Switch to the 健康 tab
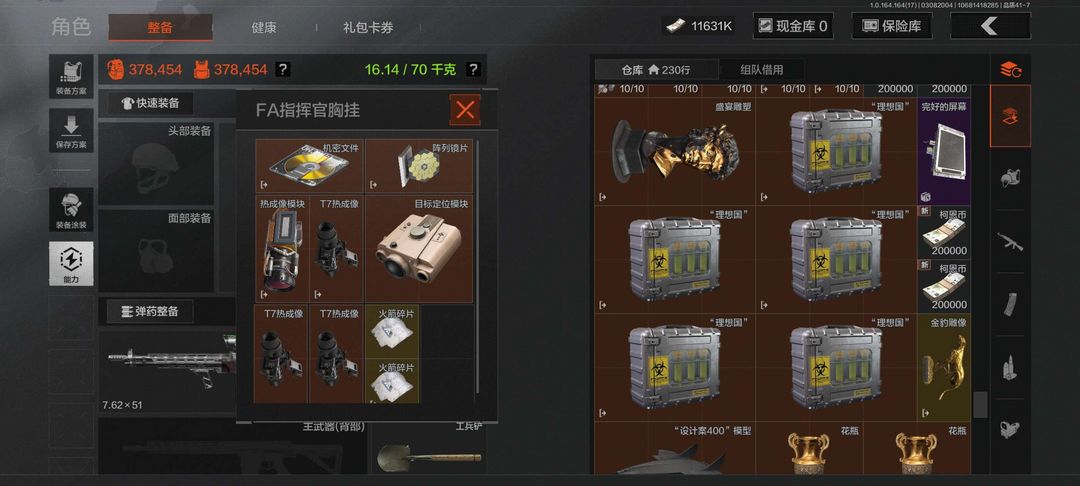Image resolution: width=1080 pixels, height=486 pixels. pyautogui.click(x=264, y=28)
